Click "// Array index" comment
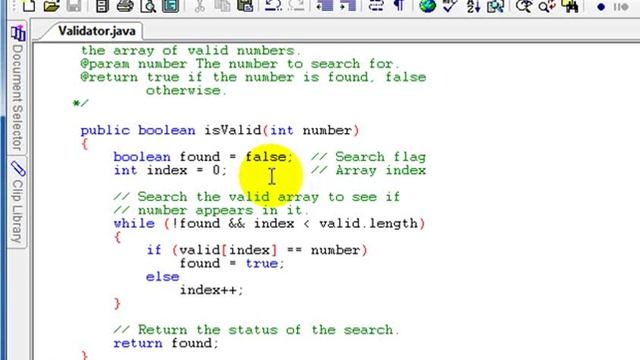The image size is (640, 360). coord(368,170)
